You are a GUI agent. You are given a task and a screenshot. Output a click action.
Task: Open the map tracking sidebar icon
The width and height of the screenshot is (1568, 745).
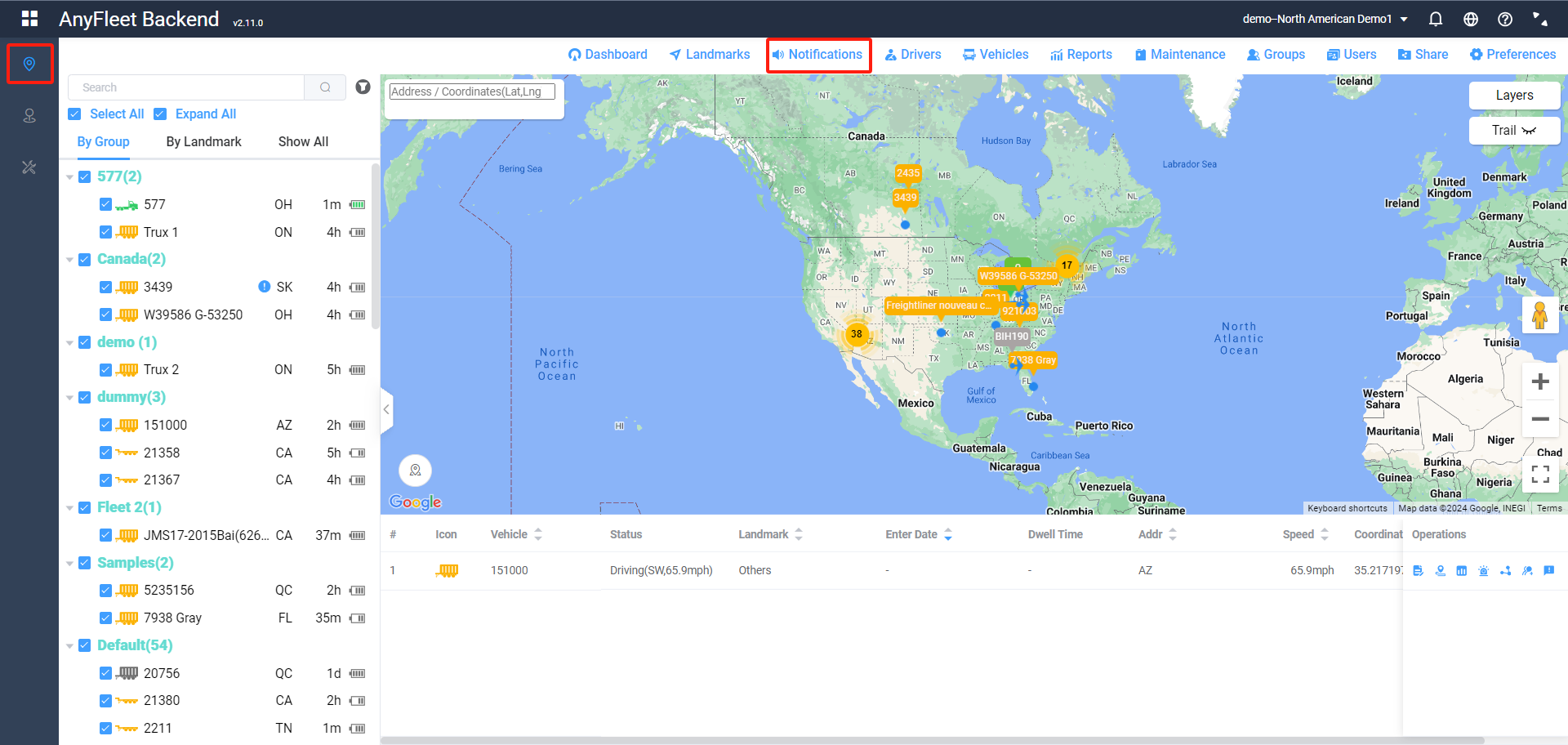point(29,64)
